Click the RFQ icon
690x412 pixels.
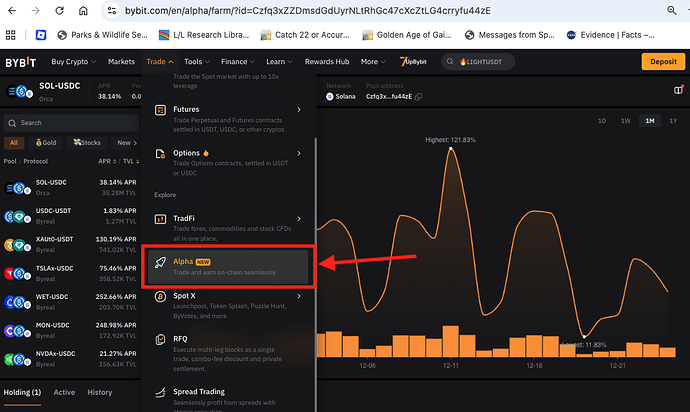point(160,339)
